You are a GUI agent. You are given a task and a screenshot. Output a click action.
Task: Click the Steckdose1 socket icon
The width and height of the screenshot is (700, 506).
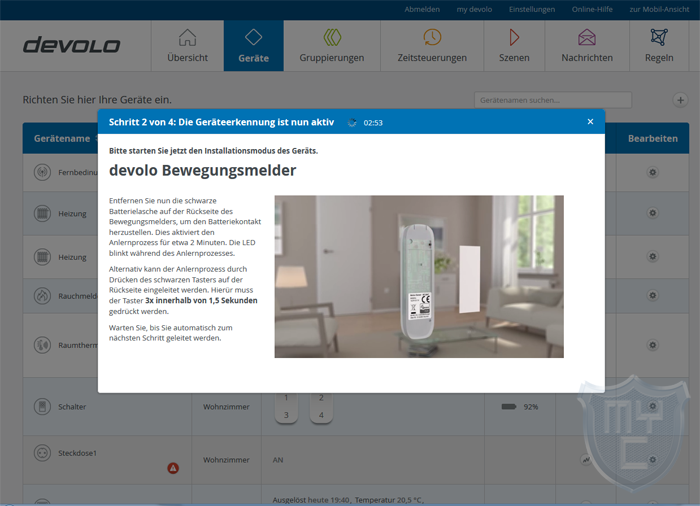[x=42, y=453]
